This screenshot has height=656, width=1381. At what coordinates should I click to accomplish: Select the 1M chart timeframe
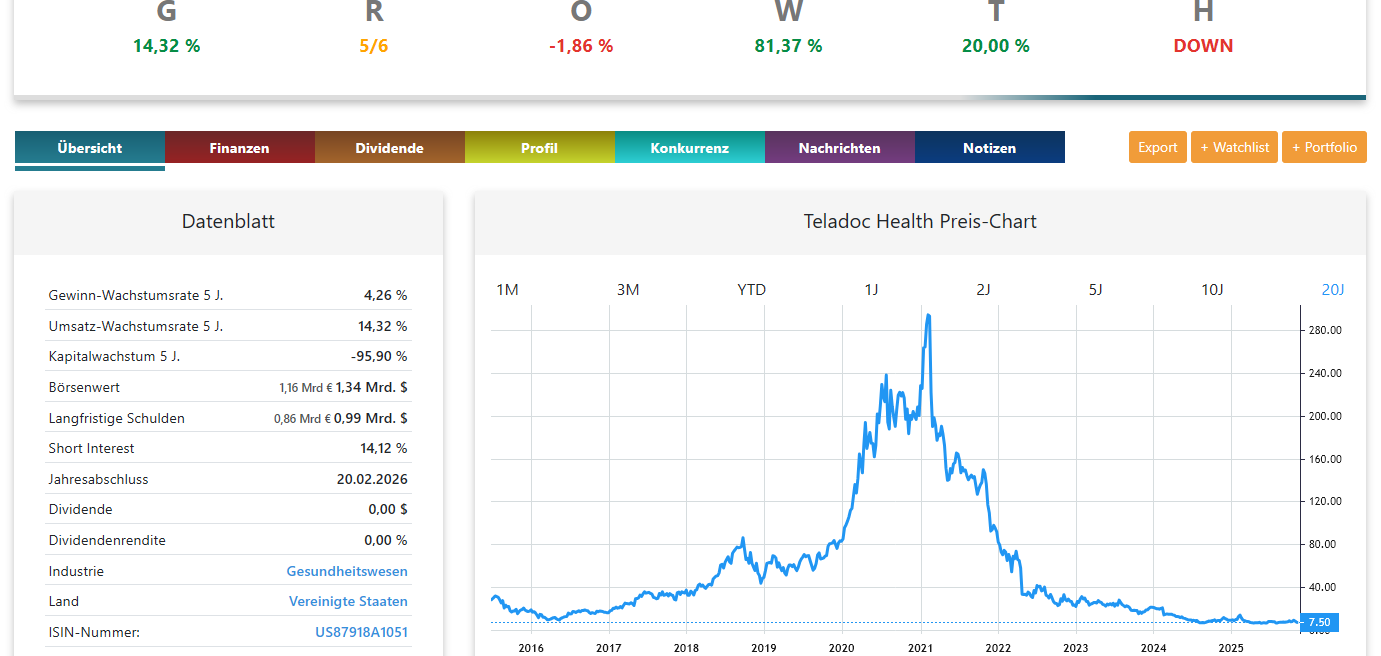click(507, 289)
